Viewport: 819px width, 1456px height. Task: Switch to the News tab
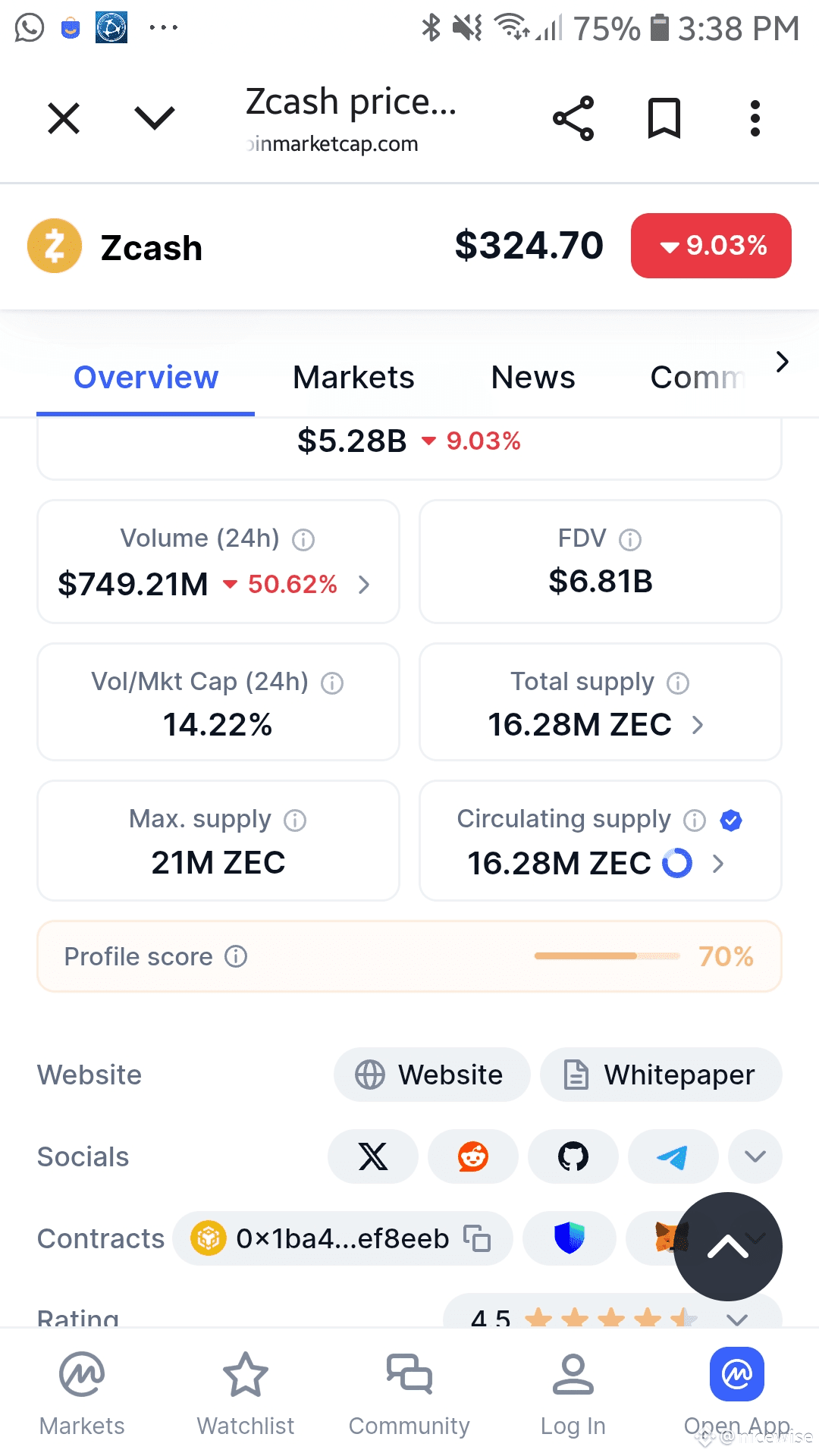point(533,378)
